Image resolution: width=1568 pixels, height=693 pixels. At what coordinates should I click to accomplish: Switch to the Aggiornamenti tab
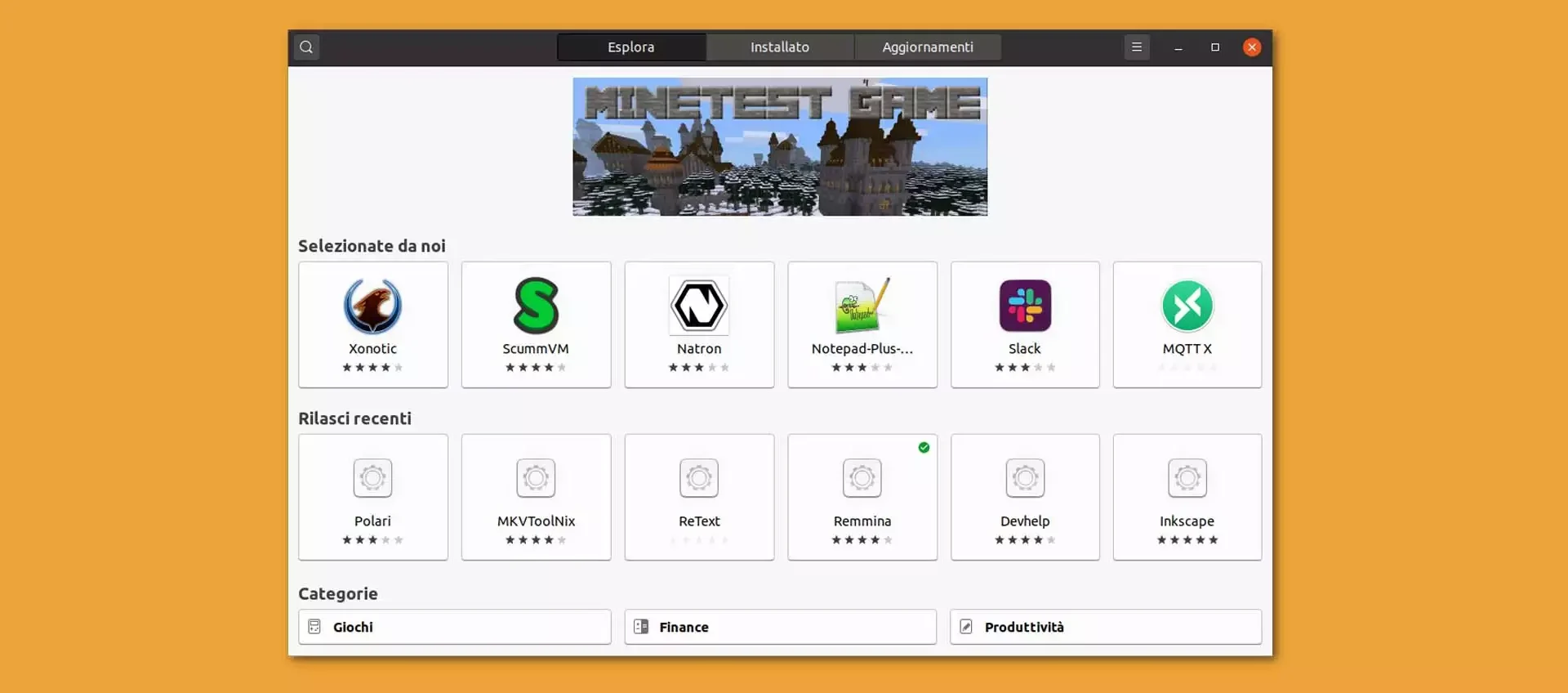pos(928,47)
